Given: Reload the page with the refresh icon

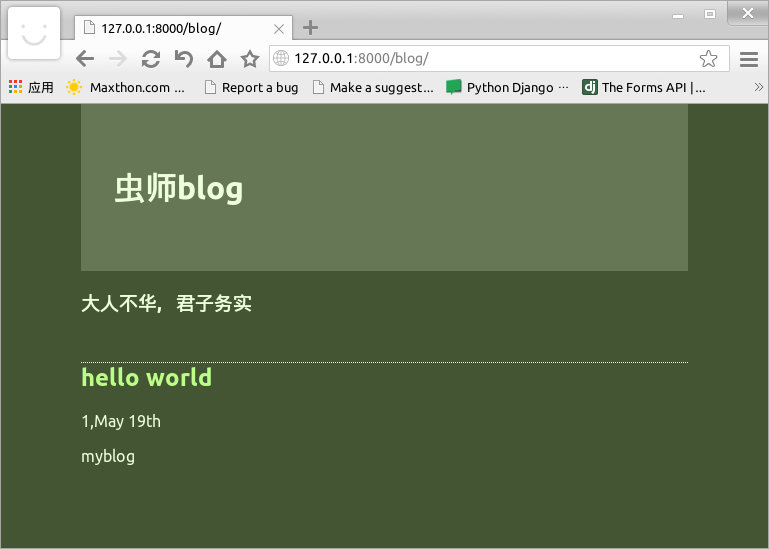Looking at the screenshot, I should coord(151,59).
